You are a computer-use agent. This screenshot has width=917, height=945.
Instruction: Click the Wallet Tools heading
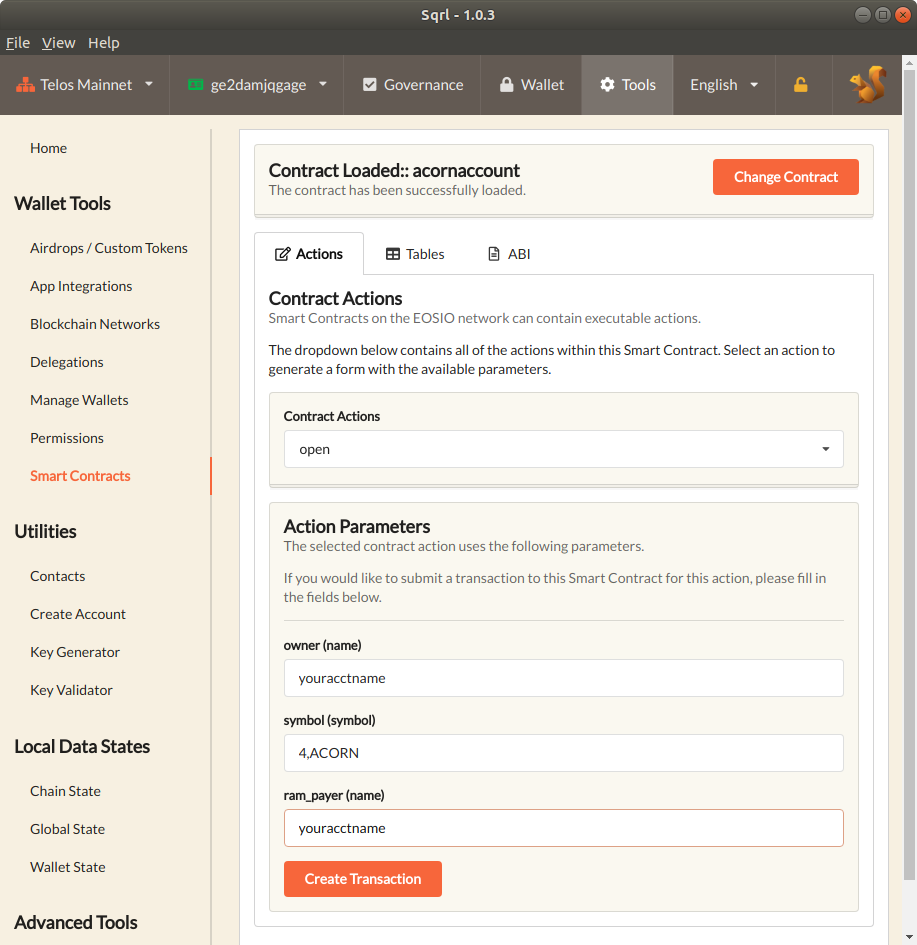[x=62, y=204]
